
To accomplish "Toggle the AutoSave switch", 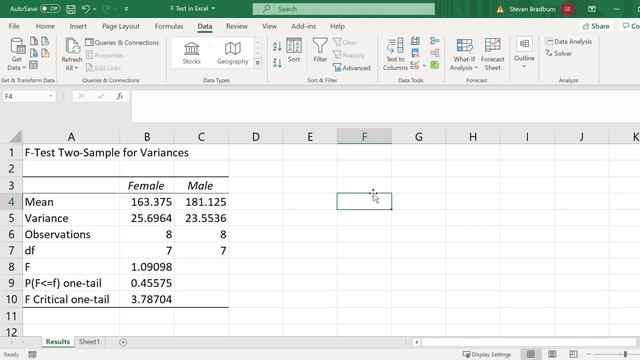I will pos(50,9).
